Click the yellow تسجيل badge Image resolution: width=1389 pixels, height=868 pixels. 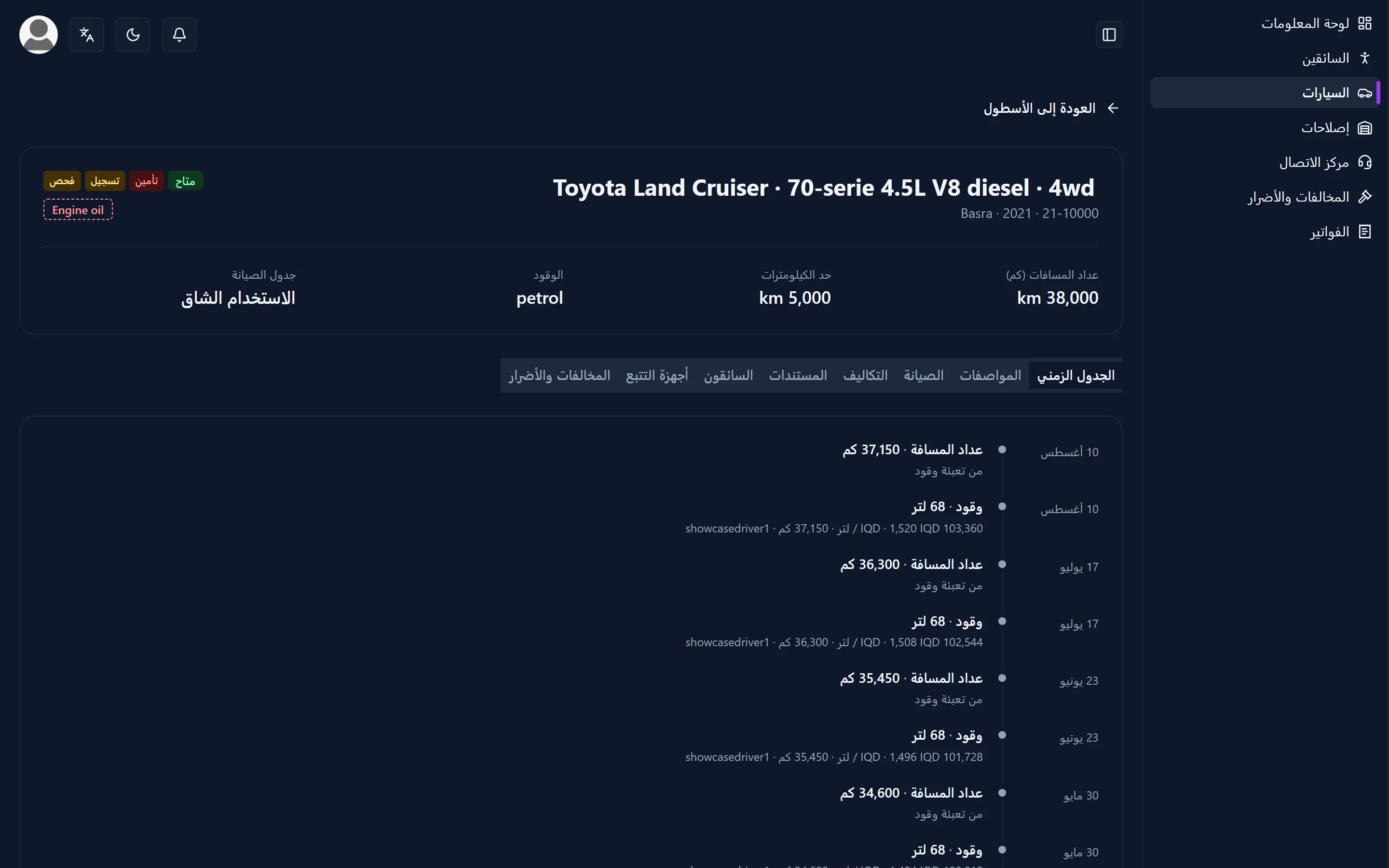click(105, 181)
